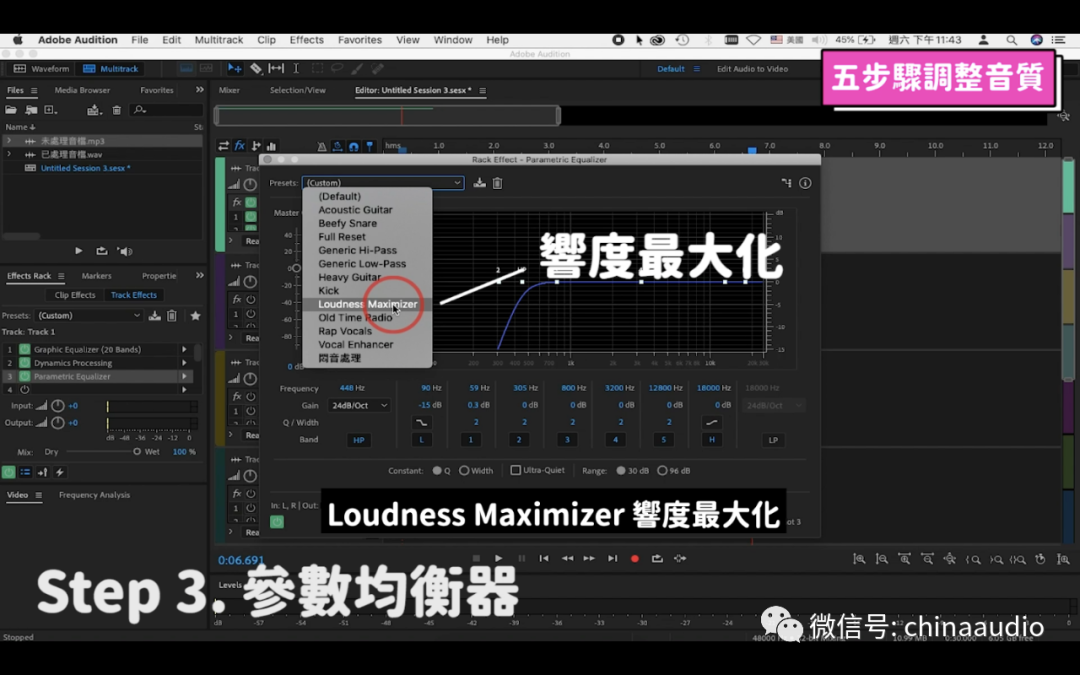The height and width of the screenshot is (675, 1080).
Task: Toggle power of Graphic Equalizer effect
Action: (25, 349)
